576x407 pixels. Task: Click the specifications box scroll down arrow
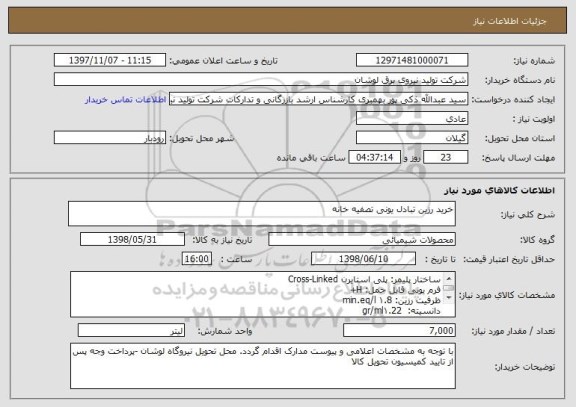click(x=449, y=298)
